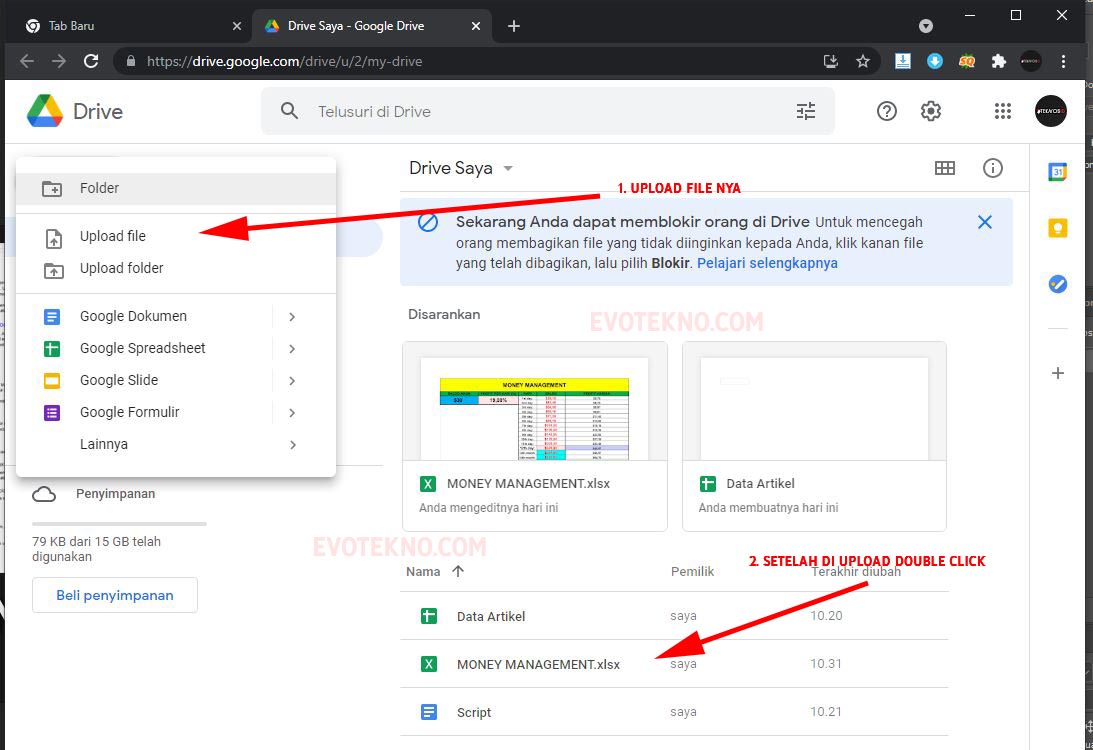This screenshot has height=750, width=1093.
Task: Open the Google apps launcher grid
Action: [1003, 111]
